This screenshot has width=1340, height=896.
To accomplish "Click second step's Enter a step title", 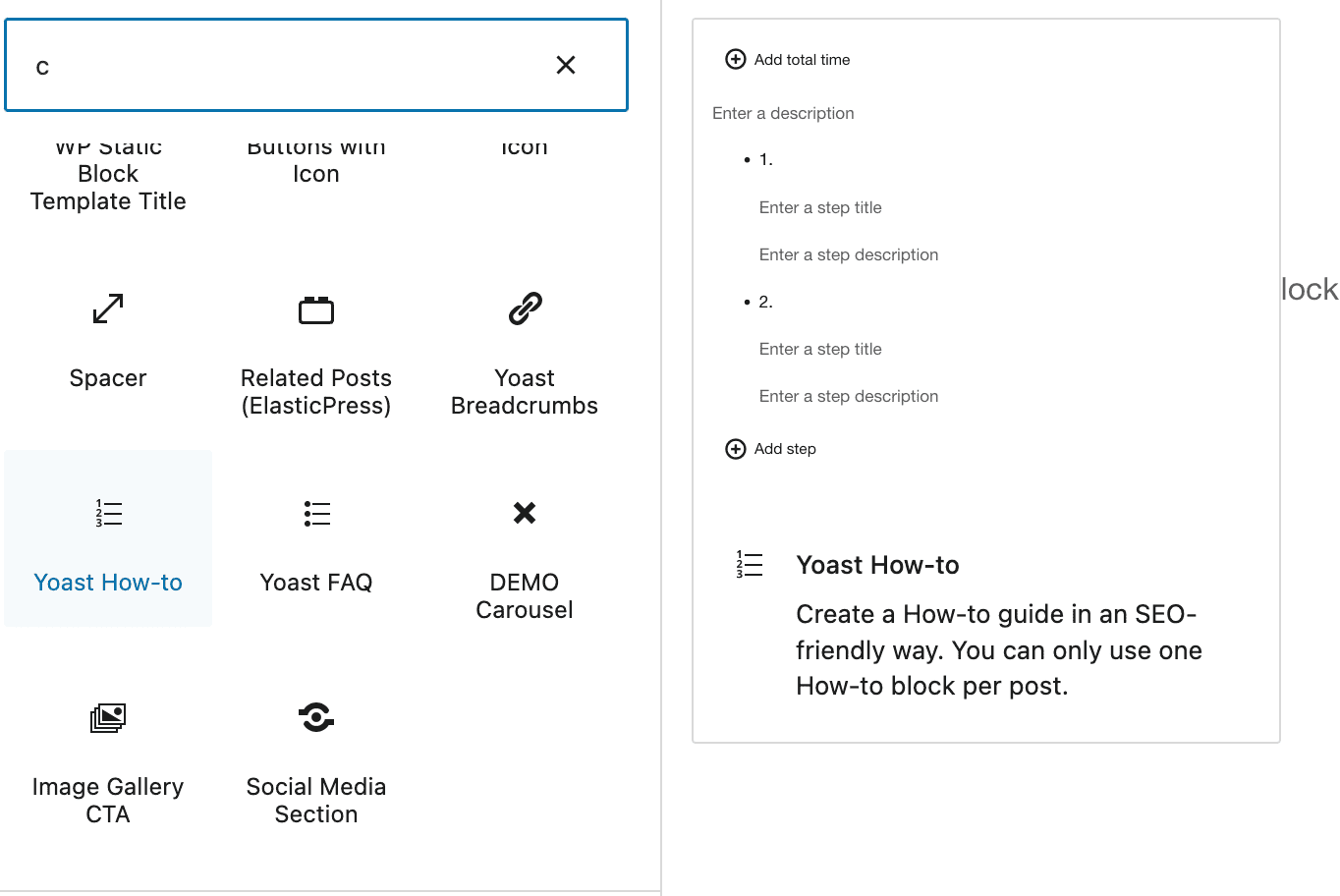I will (x=820, y=349).
